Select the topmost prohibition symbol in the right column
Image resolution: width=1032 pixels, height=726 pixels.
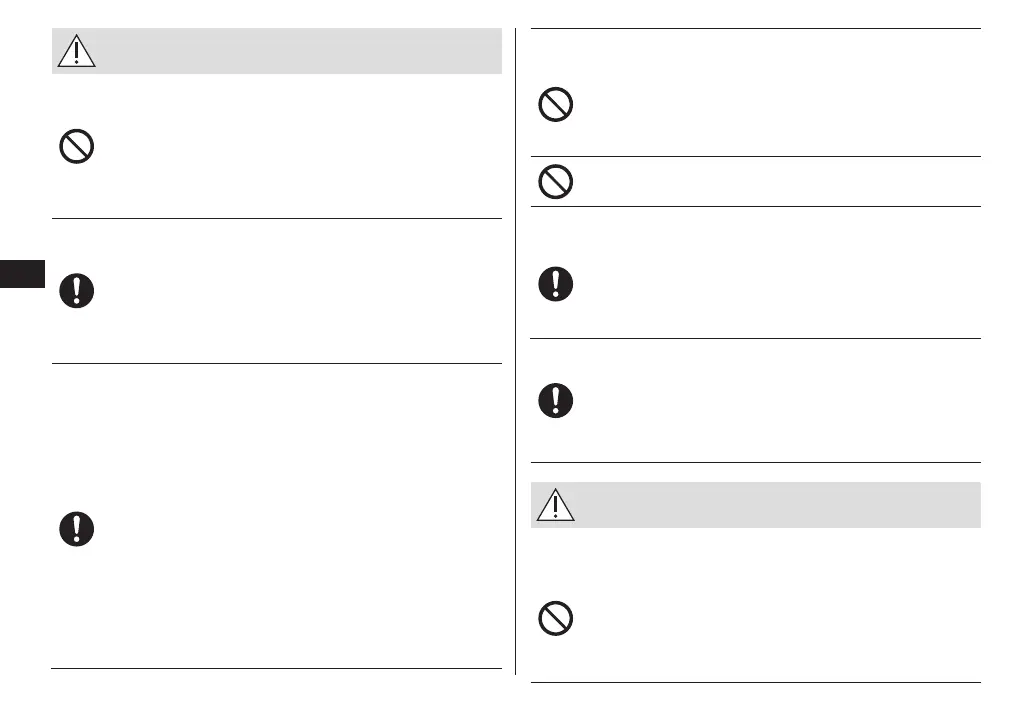[x=556, y=106]
